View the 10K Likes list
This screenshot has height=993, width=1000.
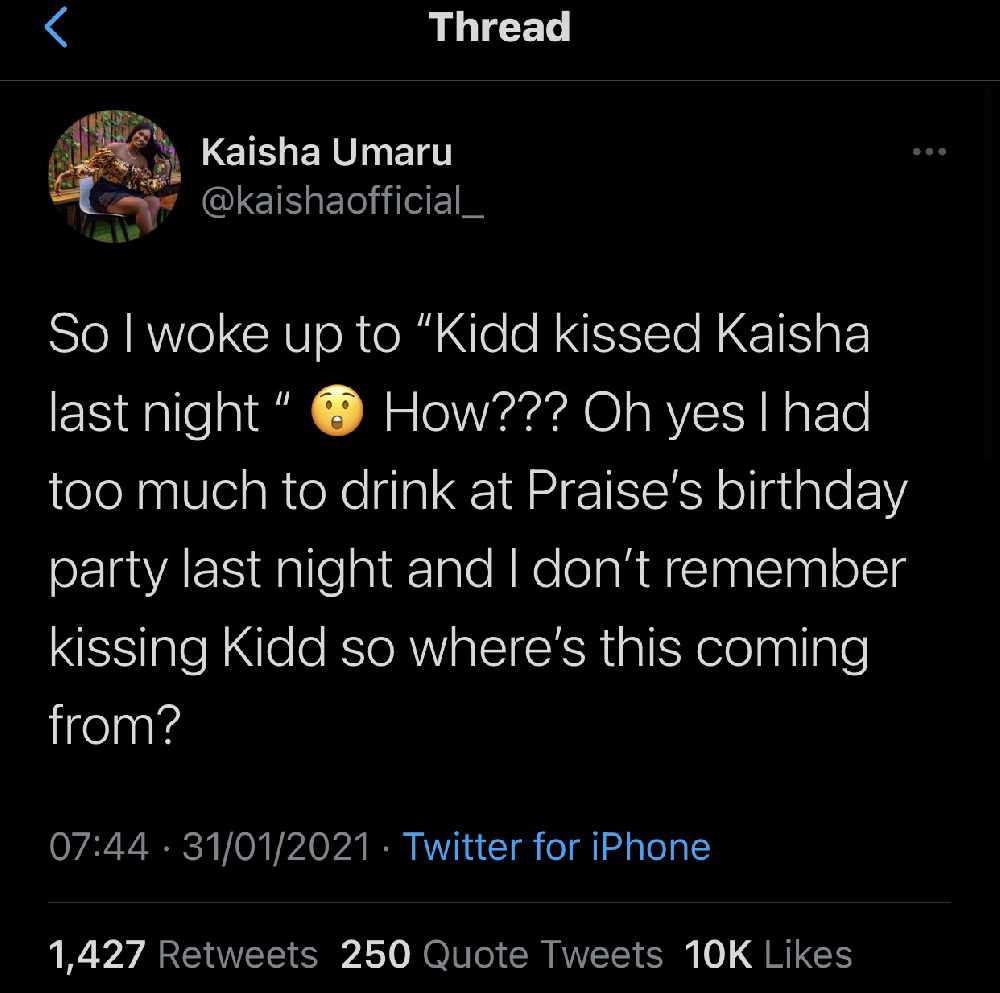768,955
